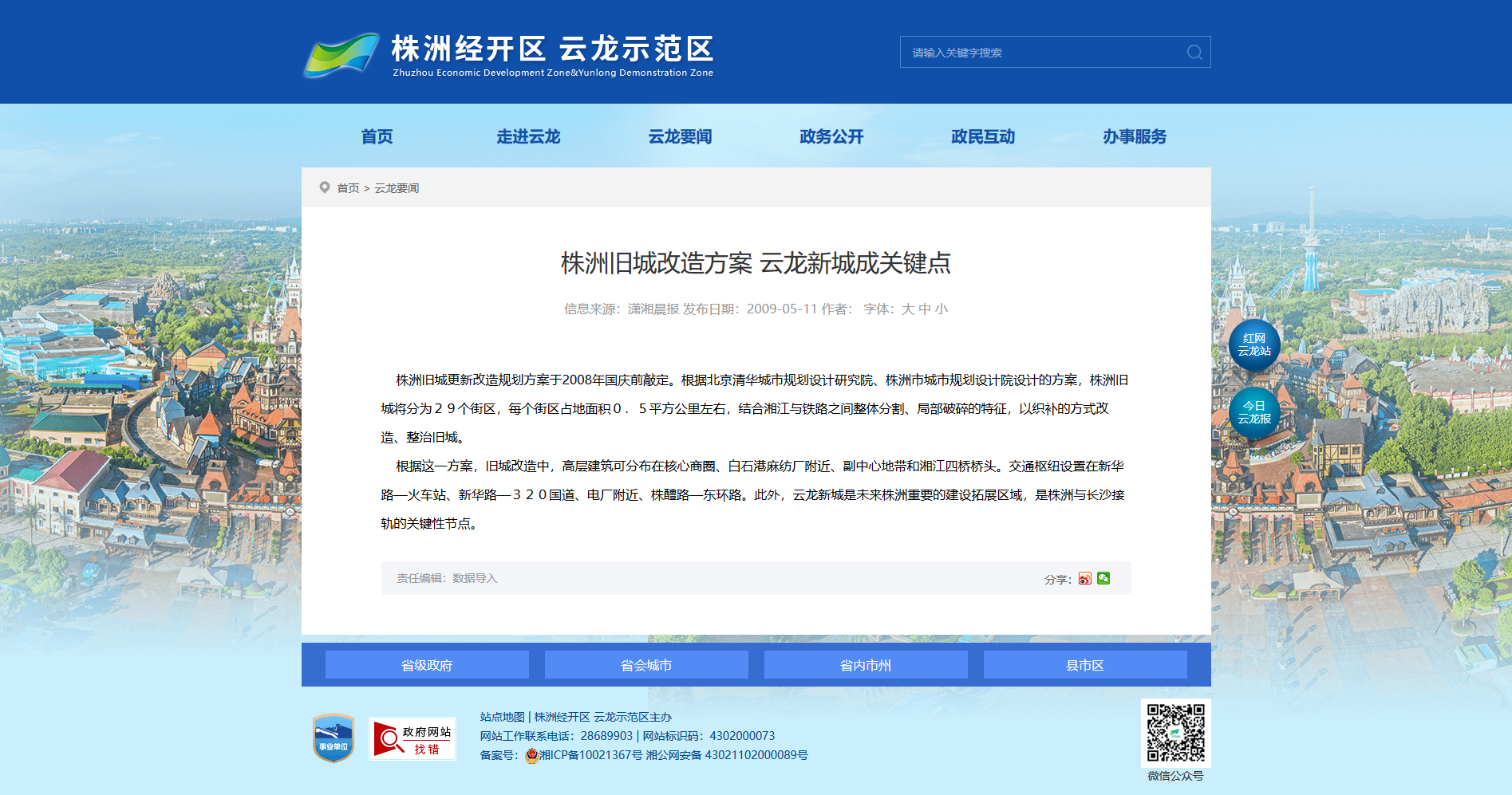Set font size to 小
The height and width of the screenshot is (795, 1512).
click(x=942, y=309)
